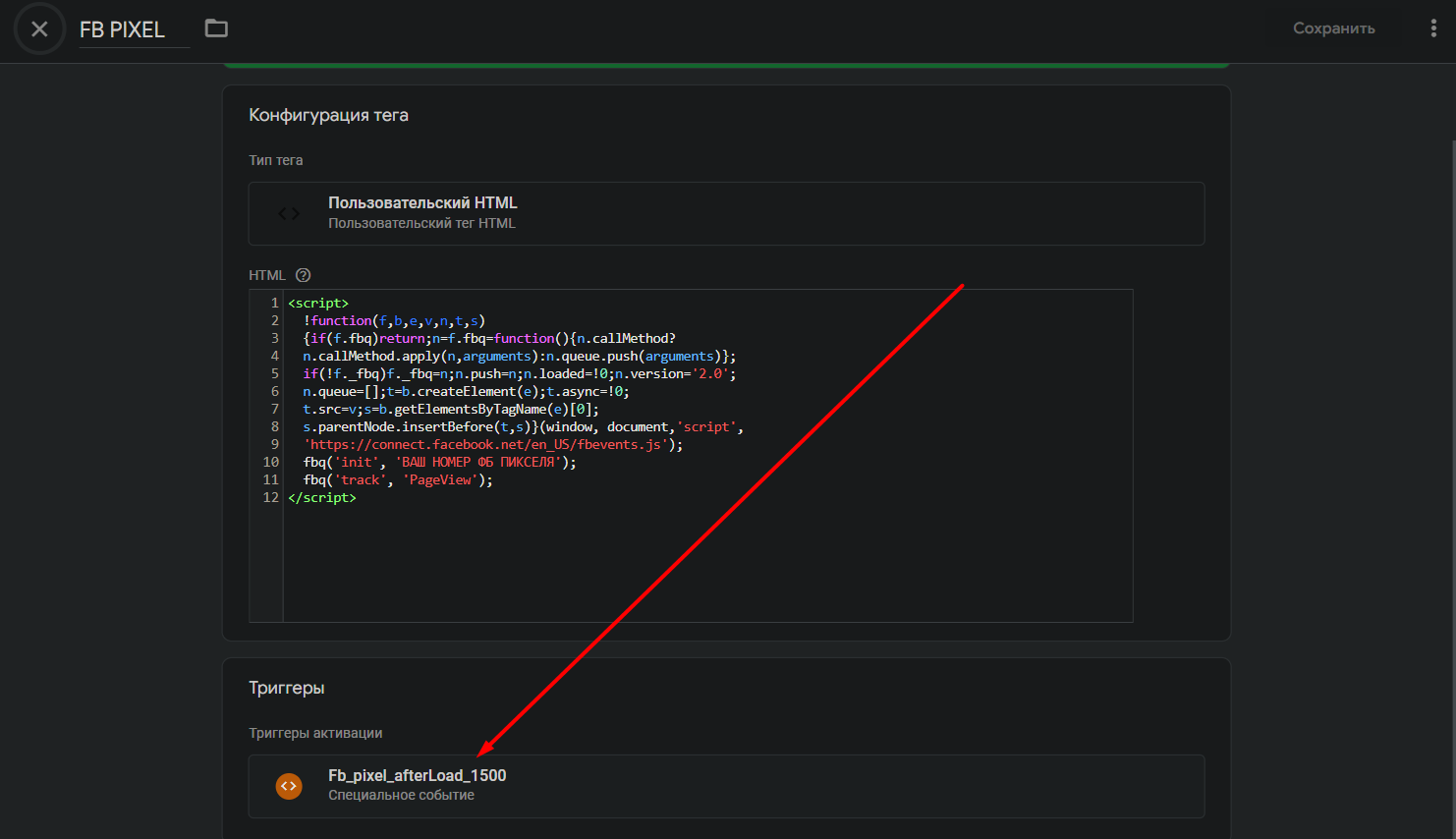The height and width of the screenshot is (839, 1456).
Task: Click line 6 with n.queue code
Action: 466,391
